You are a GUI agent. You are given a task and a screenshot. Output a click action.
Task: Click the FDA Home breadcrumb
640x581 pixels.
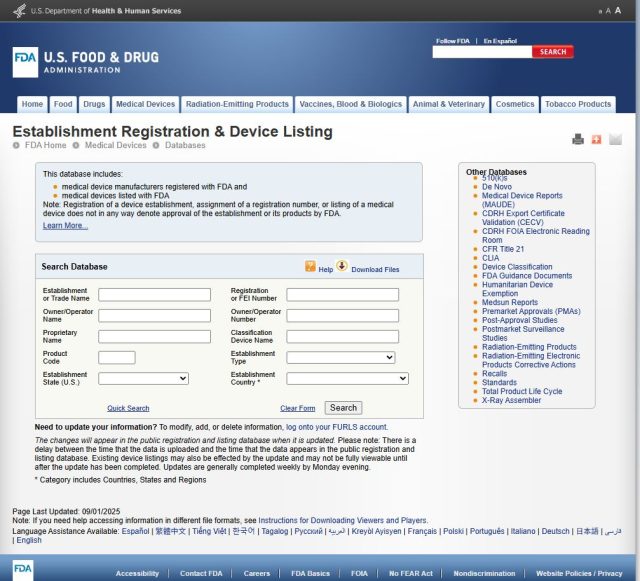click(45, 145)
